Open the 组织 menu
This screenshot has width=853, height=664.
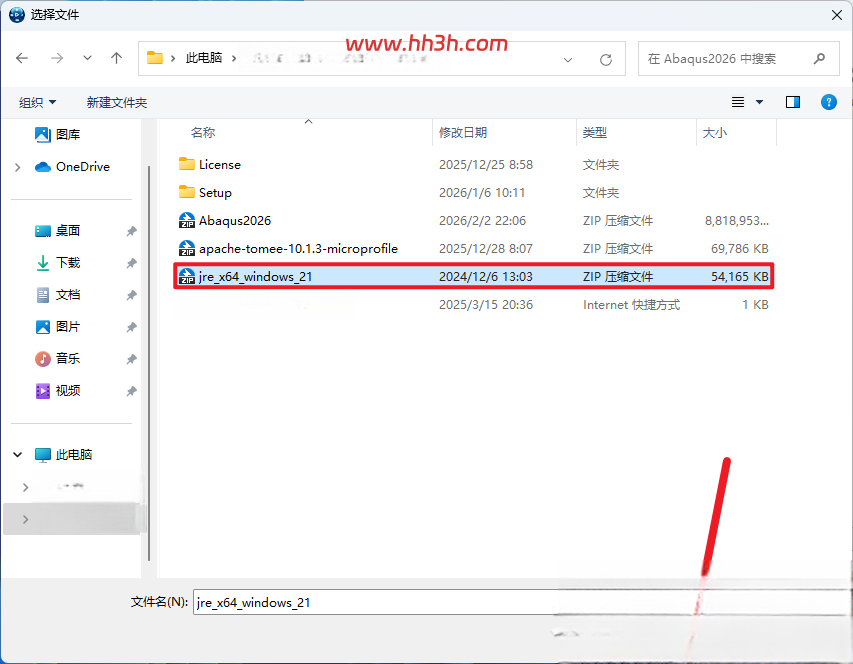(x=38, y=102)
